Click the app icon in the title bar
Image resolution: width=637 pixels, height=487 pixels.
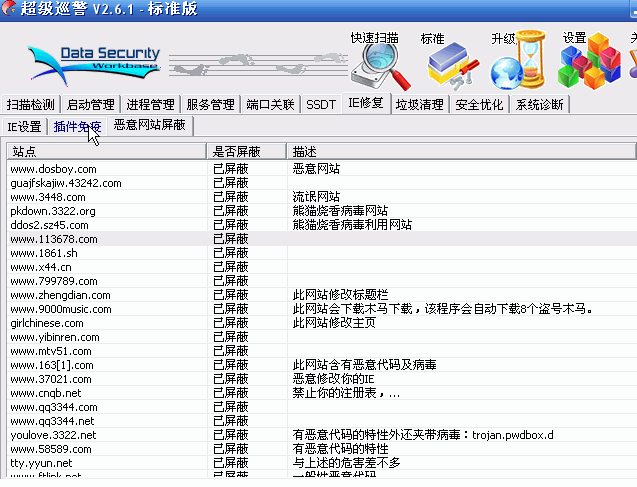10,10
